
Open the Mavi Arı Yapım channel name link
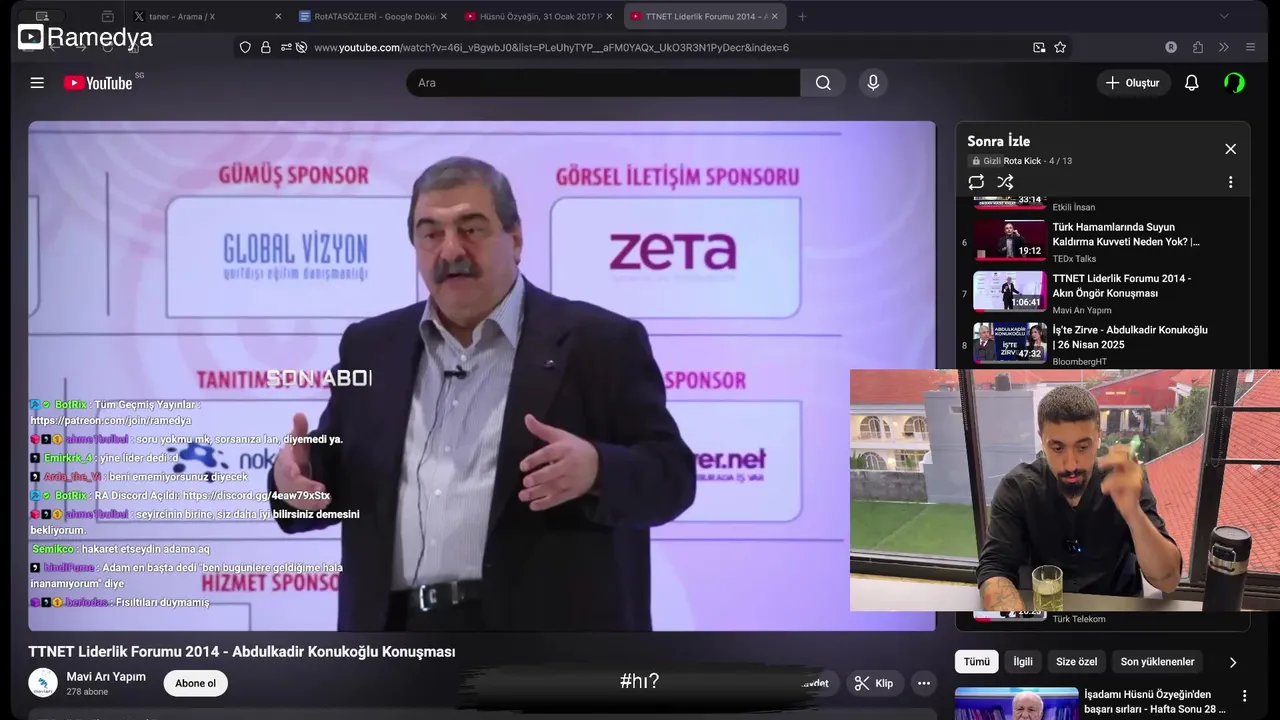106,677
